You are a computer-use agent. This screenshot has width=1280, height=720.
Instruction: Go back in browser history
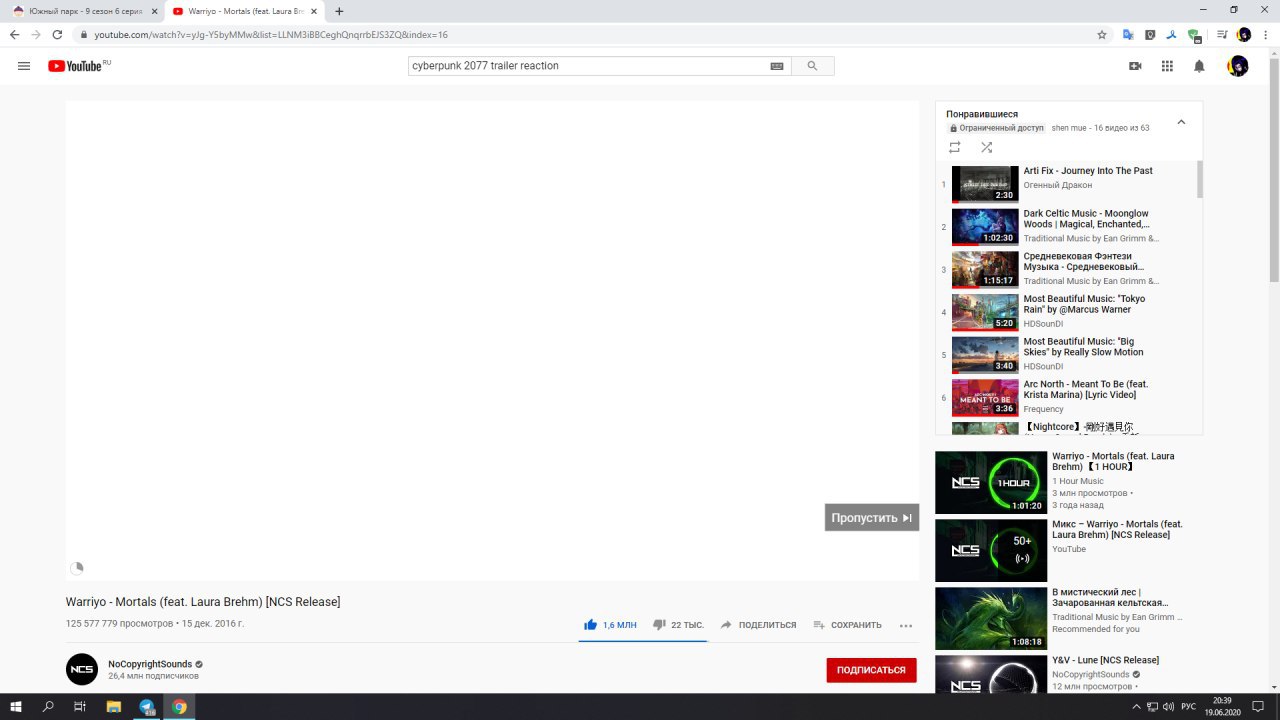click(14, 34)
